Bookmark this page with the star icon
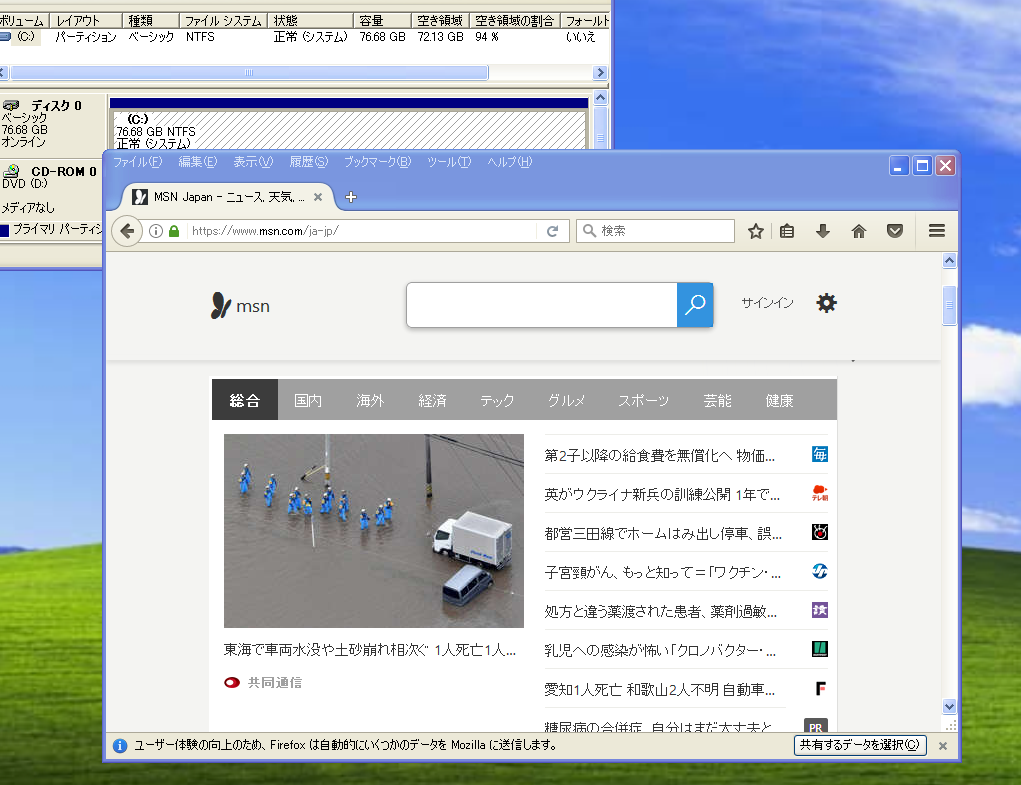The height and width of the screenshot is (785, 1021). point(755,231)
